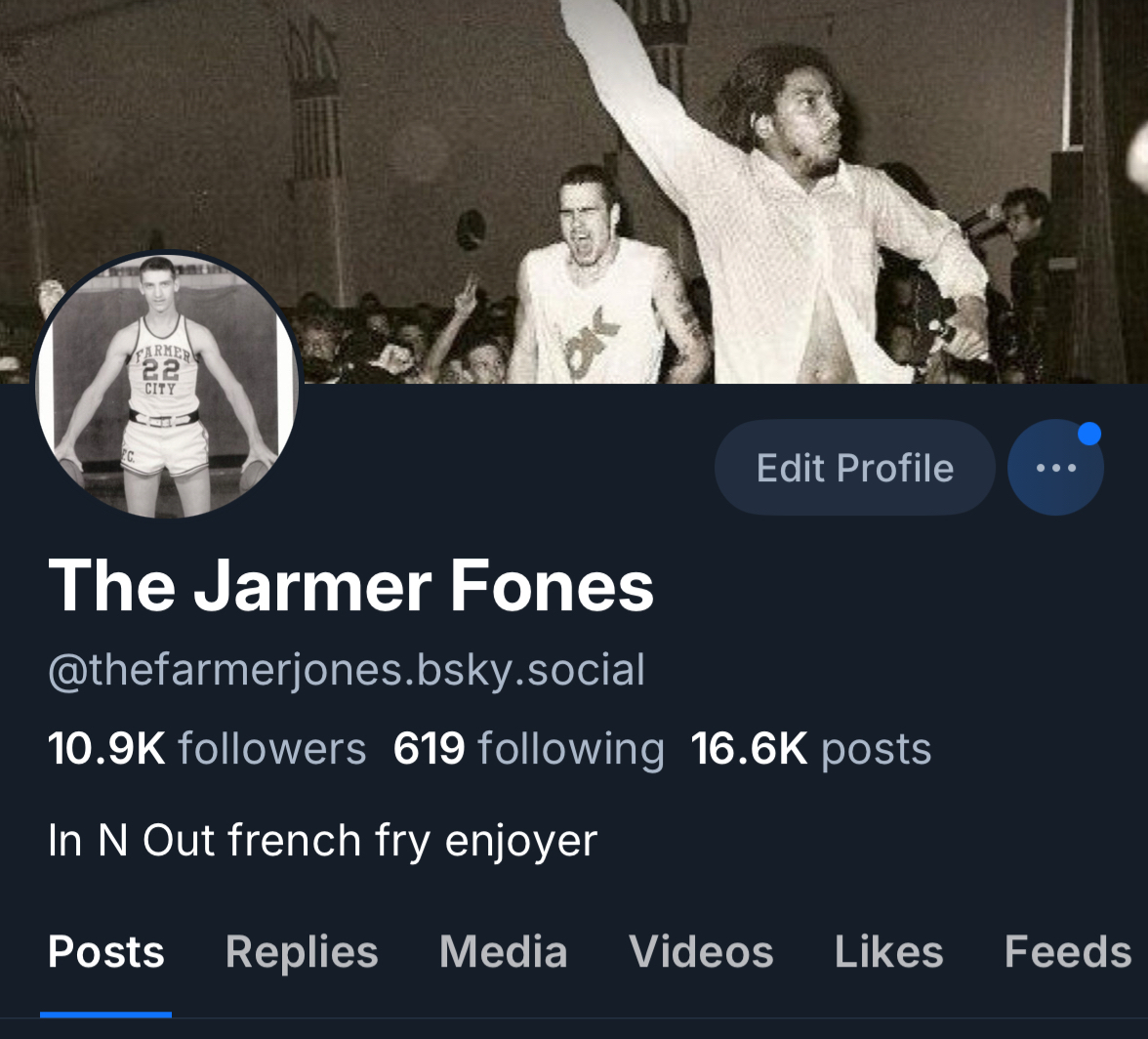
Task: Open the basketball player profile avatar
Action: coord(168,385)
